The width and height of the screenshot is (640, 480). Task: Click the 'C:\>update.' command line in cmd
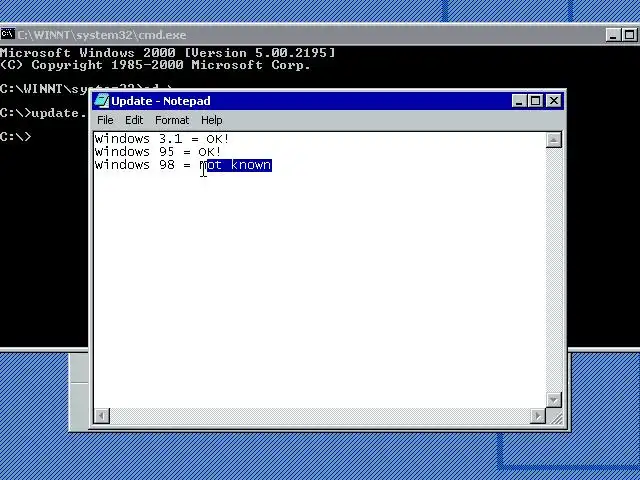44,113
